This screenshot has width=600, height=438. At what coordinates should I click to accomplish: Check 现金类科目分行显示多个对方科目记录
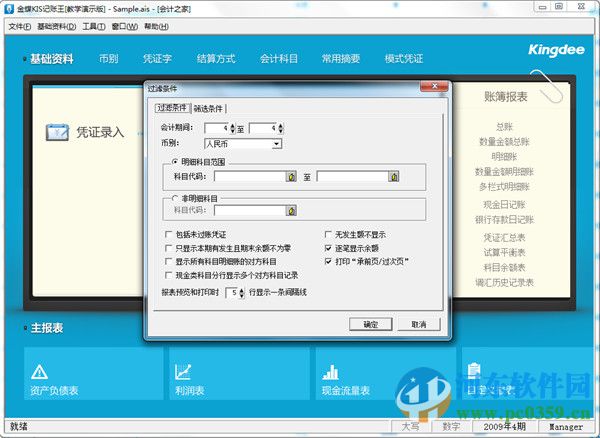point(168,275)
